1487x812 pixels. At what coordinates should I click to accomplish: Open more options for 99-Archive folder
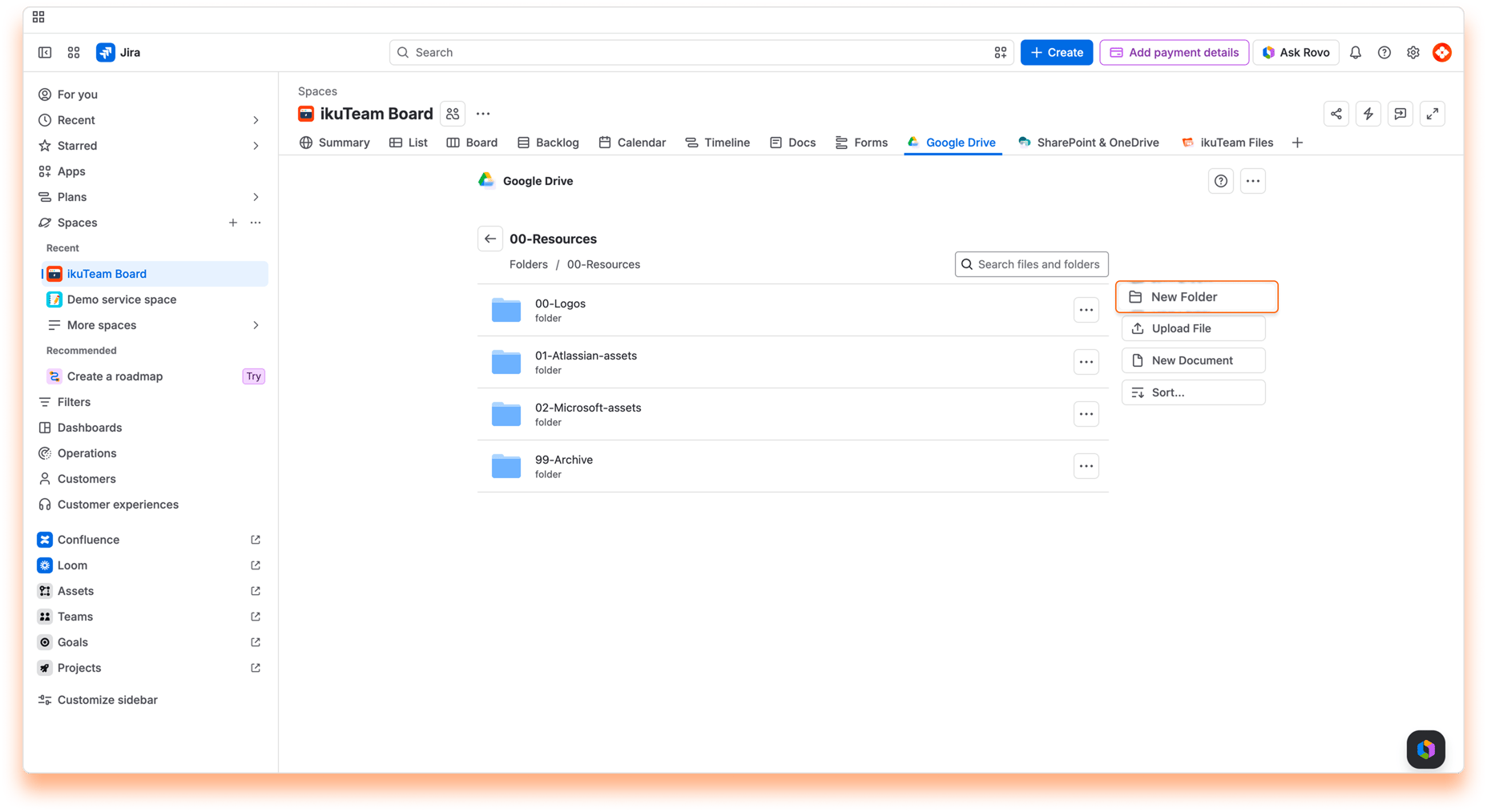point(1086,466)
